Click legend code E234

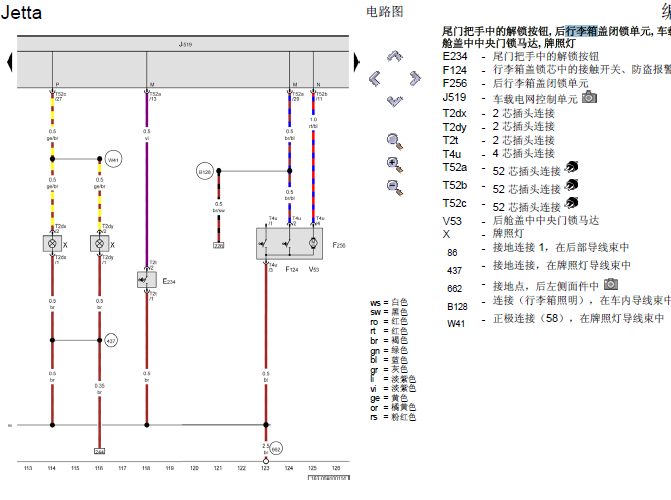[455, 56]
